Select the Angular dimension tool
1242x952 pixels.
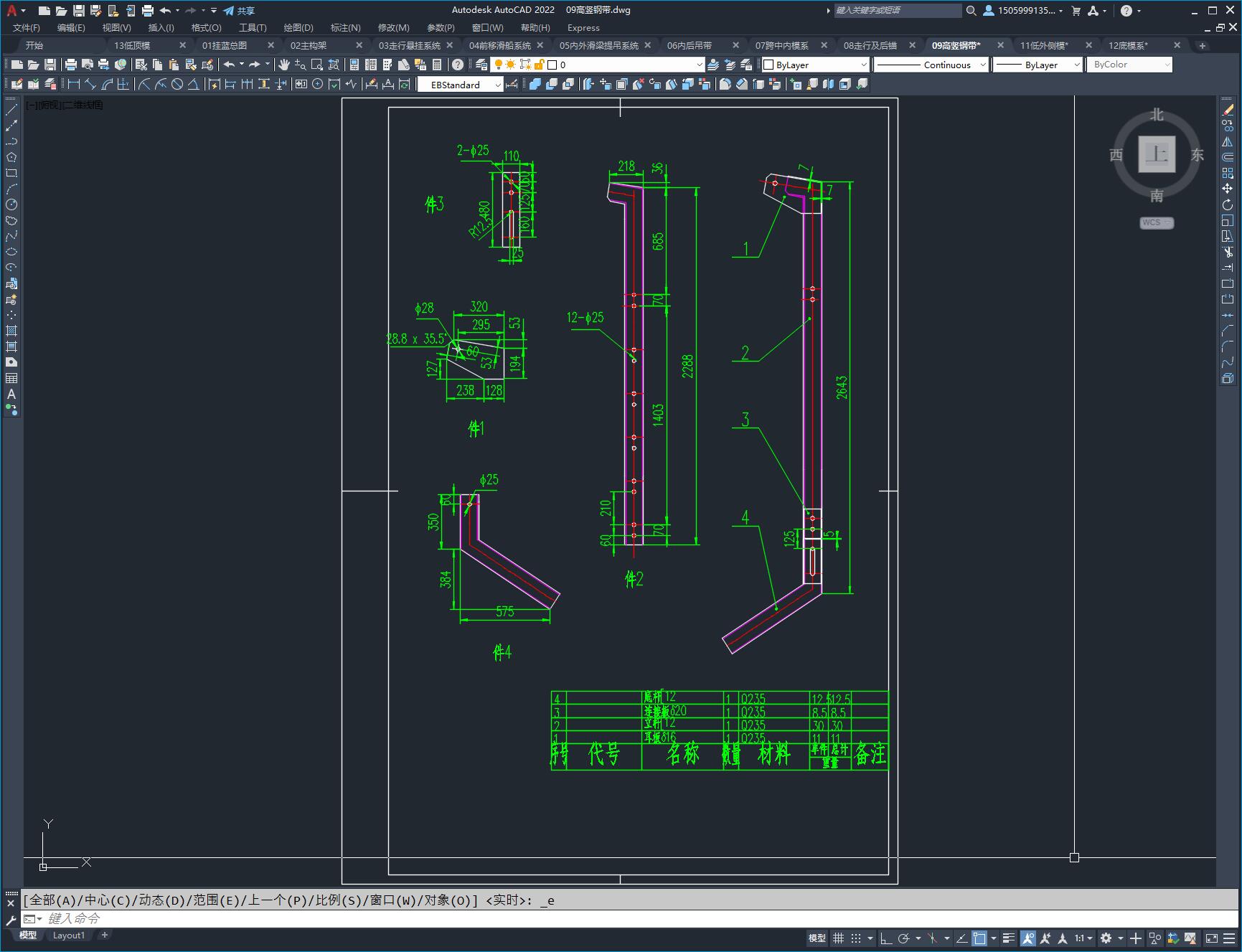pyautogui.click(x=194, y=85)
